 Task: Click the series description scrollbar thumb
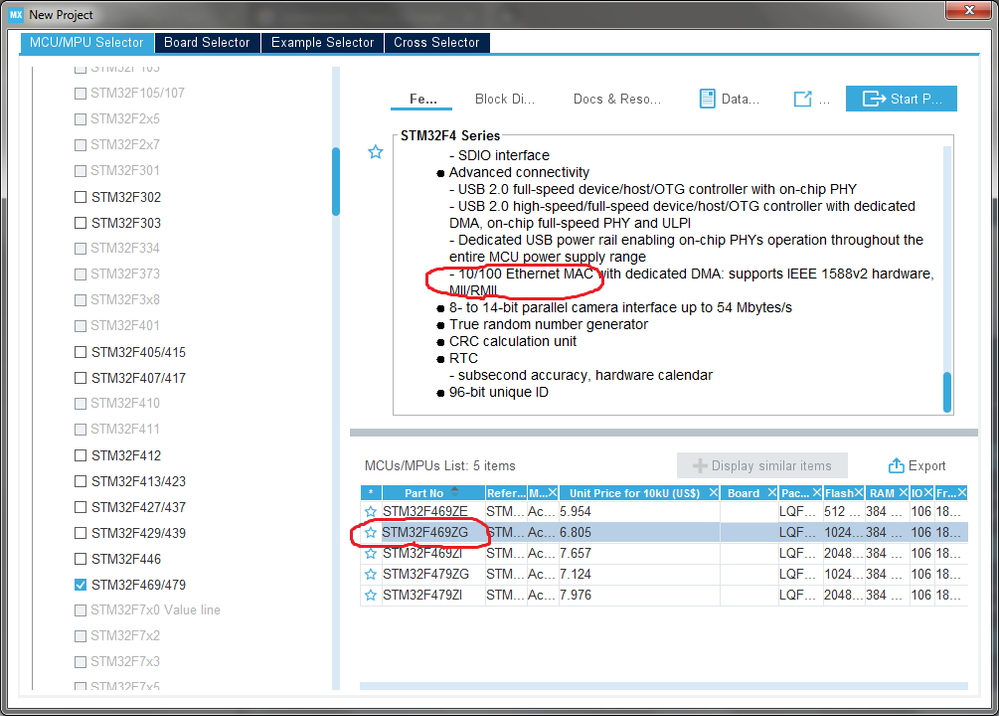click(947, 392)
